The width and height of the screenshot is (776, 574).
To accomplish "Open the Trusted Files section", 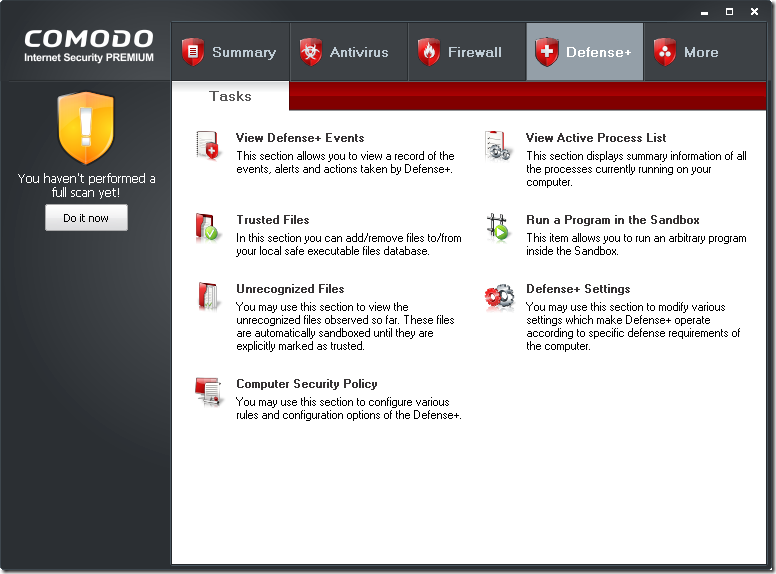I will click(x=273, y=220).
